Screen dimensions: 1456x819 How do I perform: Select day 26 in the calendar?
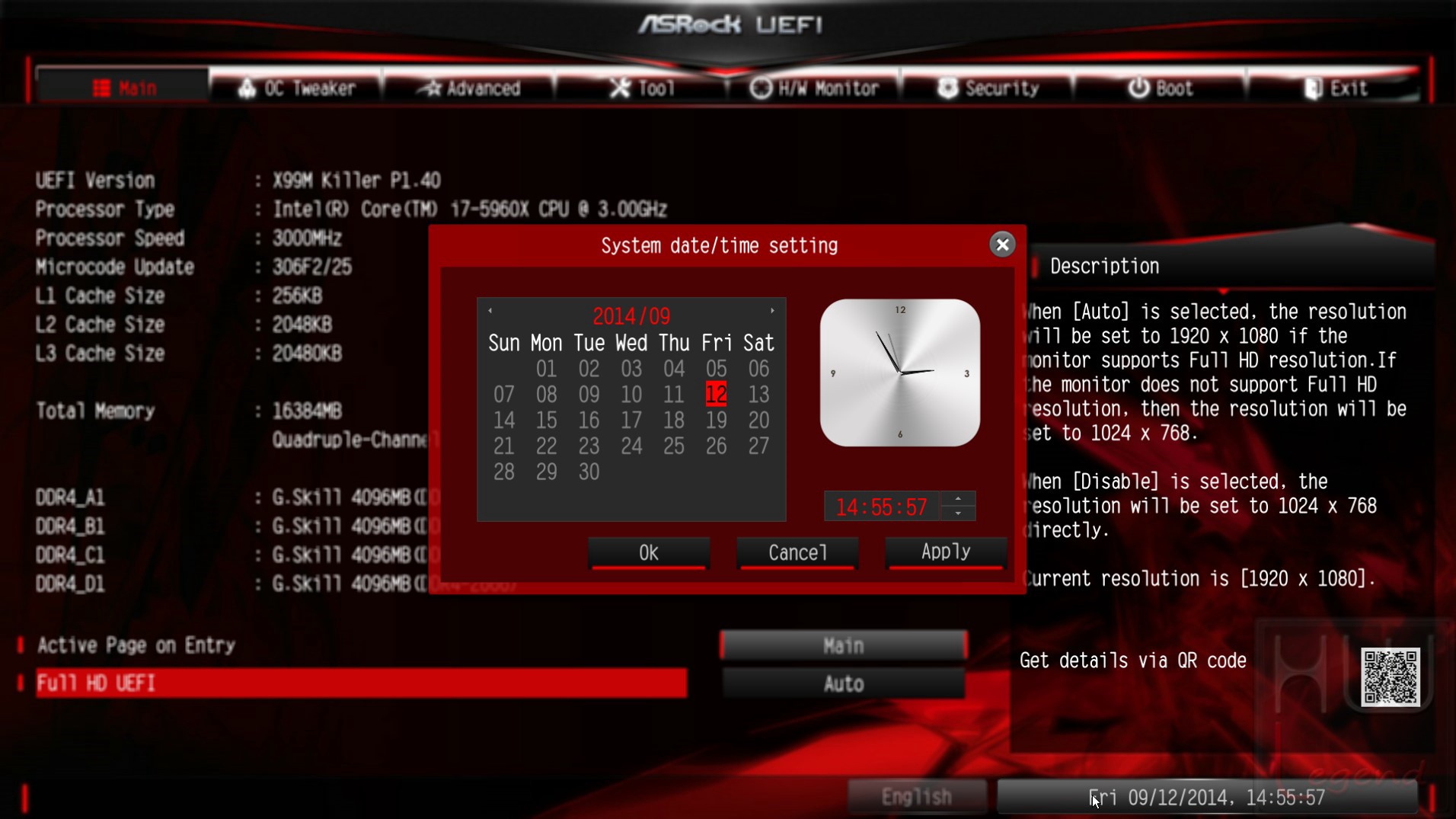[716, 446]
